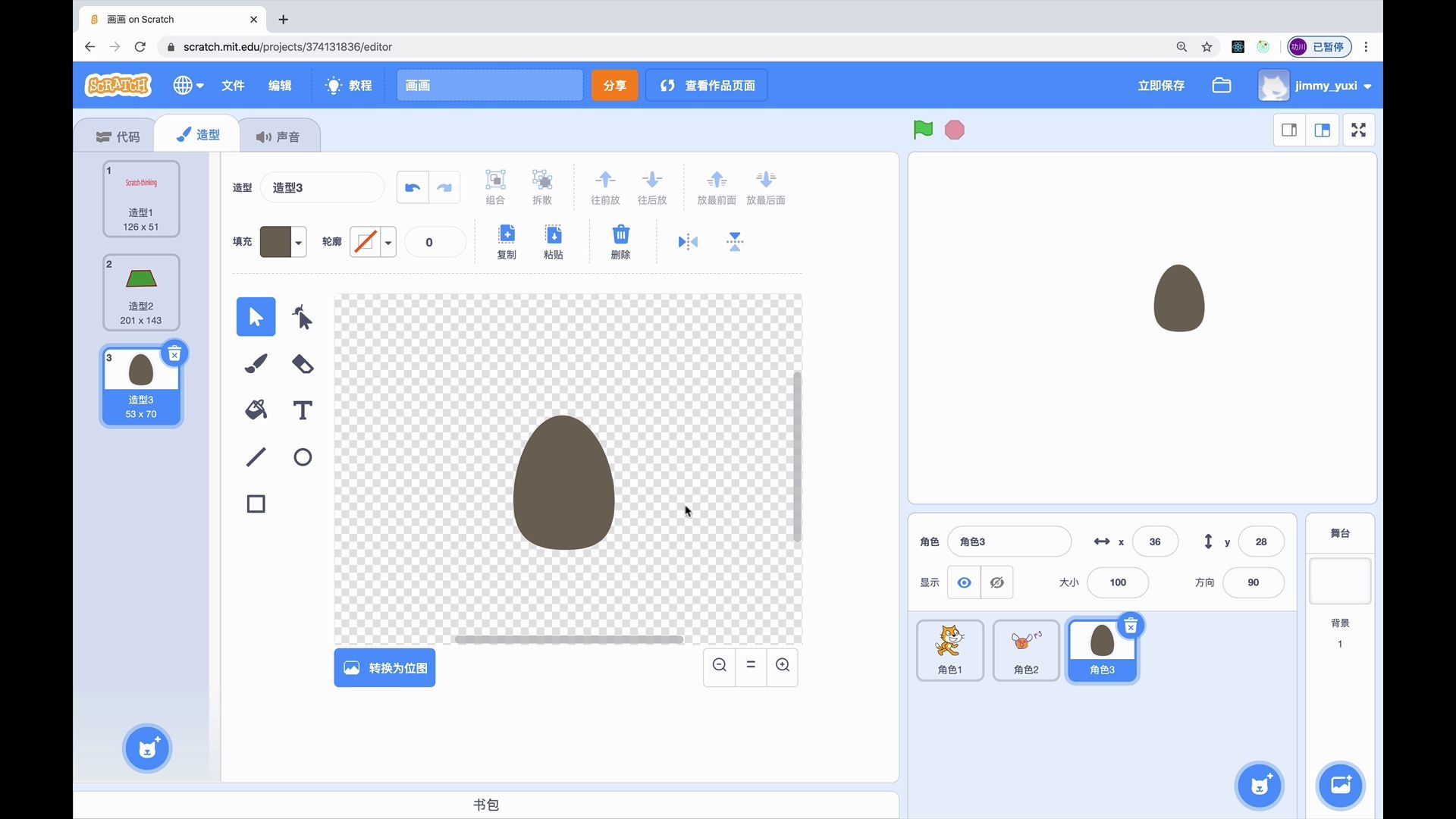Image resolution: width=1456 pixels, height=819 pixels.
Task: Choose the Text tool
Action: coord(303,410)
